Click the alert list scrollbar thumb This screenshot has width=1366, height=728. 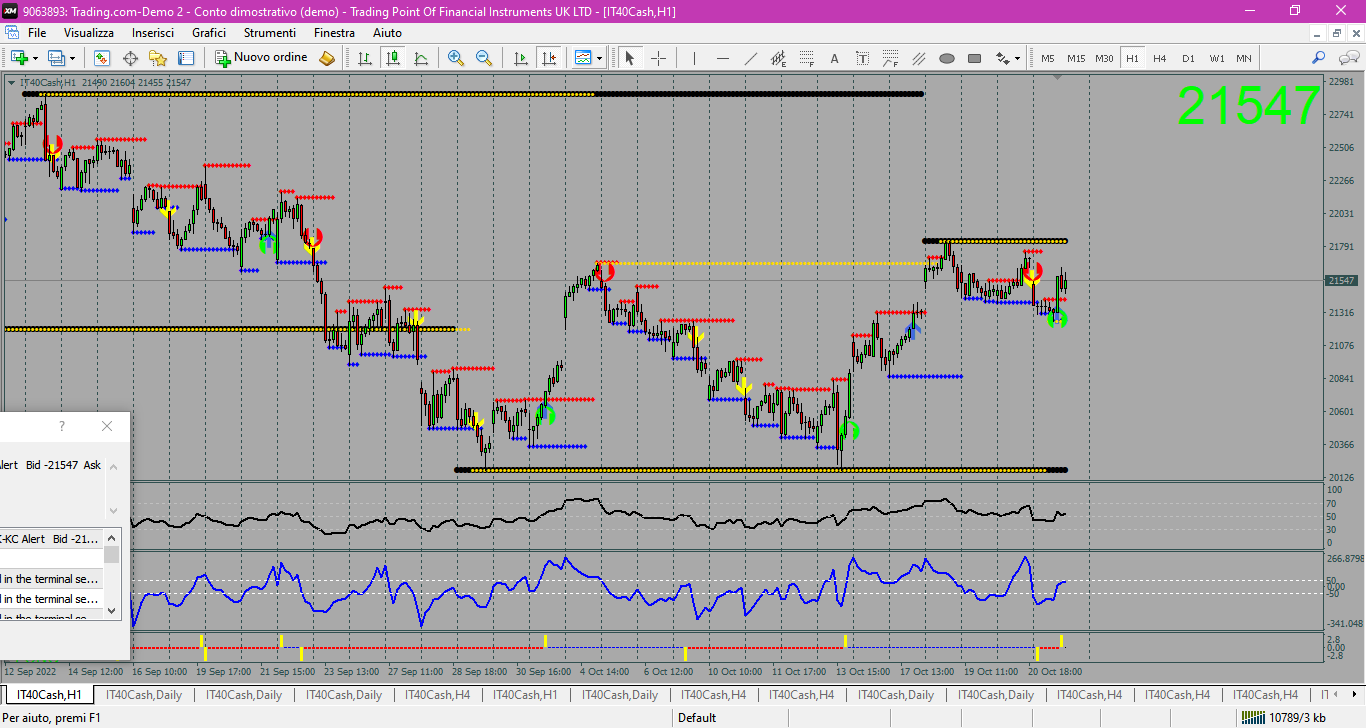click(x=112, y=555)
